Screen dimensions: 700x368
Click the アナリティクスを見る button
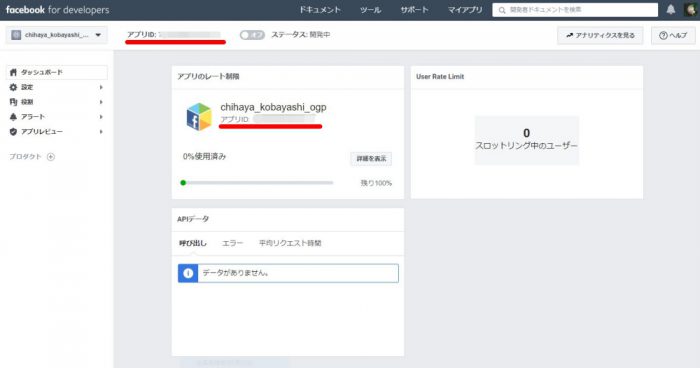pyautogui.click(x=600, y=35)
